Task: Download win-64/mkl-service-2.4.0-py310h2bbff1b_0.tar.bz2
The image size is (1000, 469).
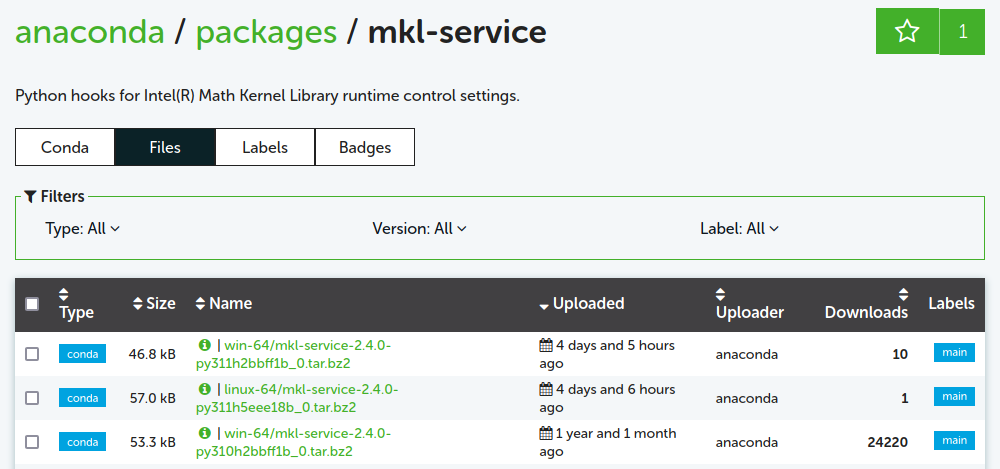Action: [x=293, y=442]
